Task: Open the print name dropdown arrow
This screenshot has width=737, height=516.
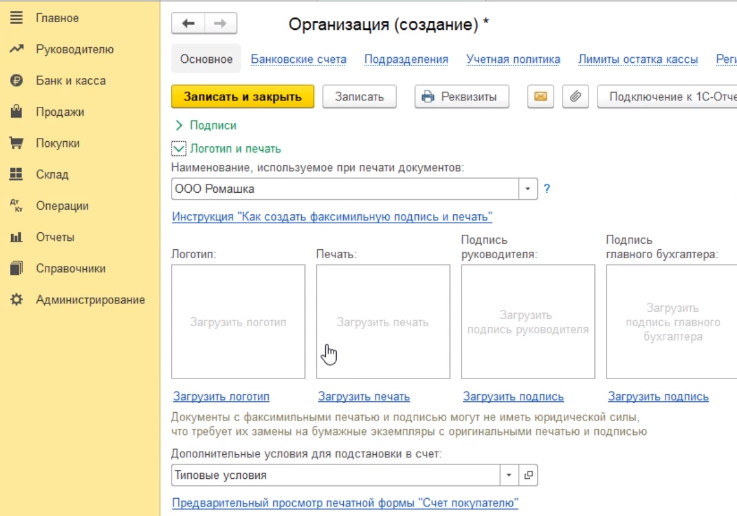Action: click(x=527, y=188)
